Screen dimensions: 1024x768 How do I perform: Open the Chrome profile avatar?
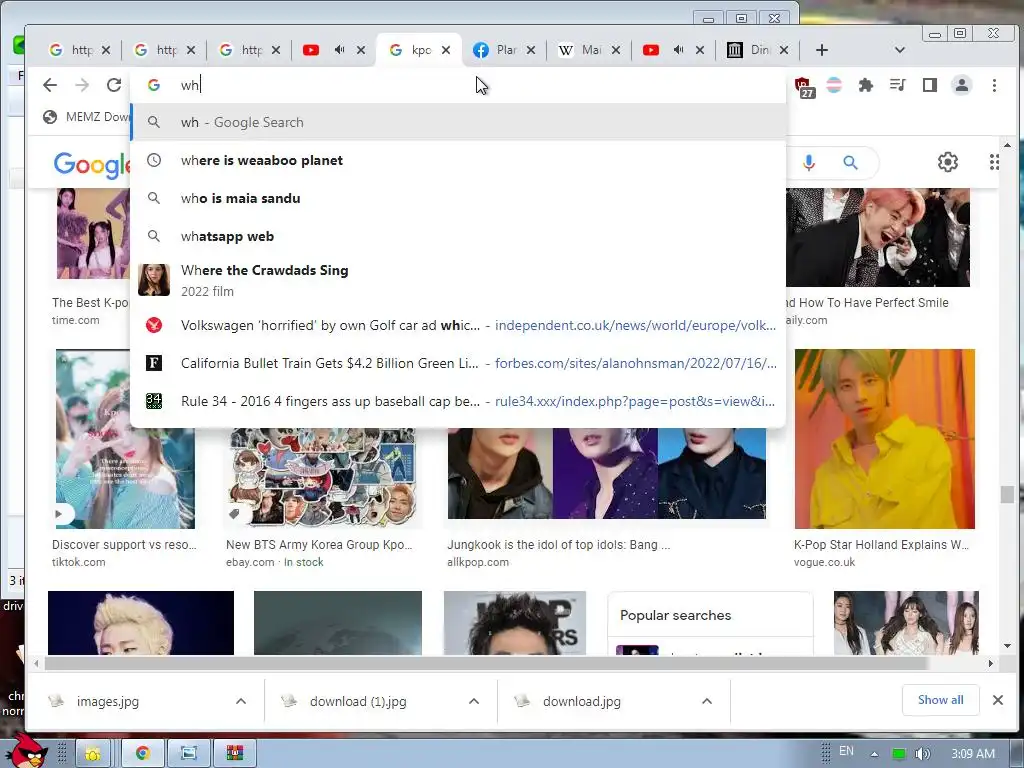961,85
